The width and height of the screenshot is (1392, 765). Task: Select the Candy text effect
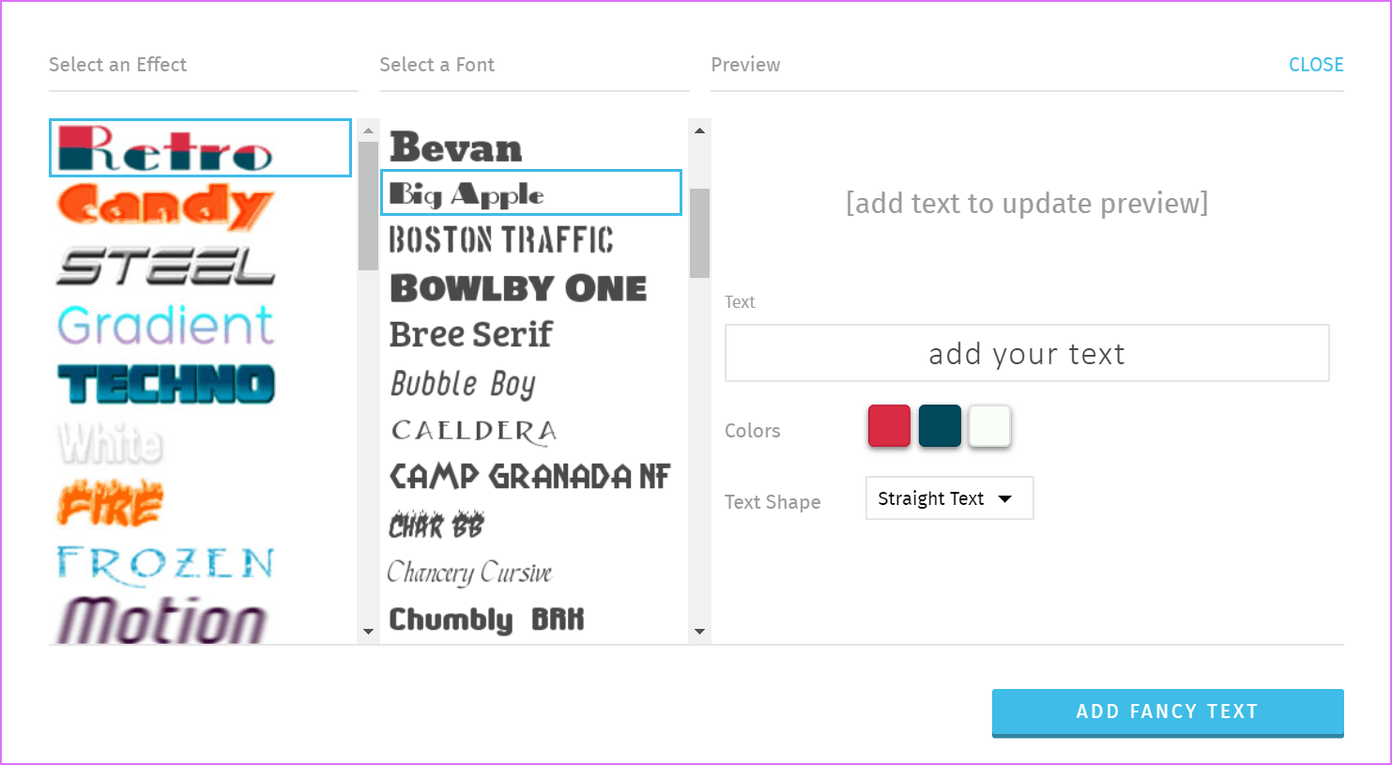165,207
